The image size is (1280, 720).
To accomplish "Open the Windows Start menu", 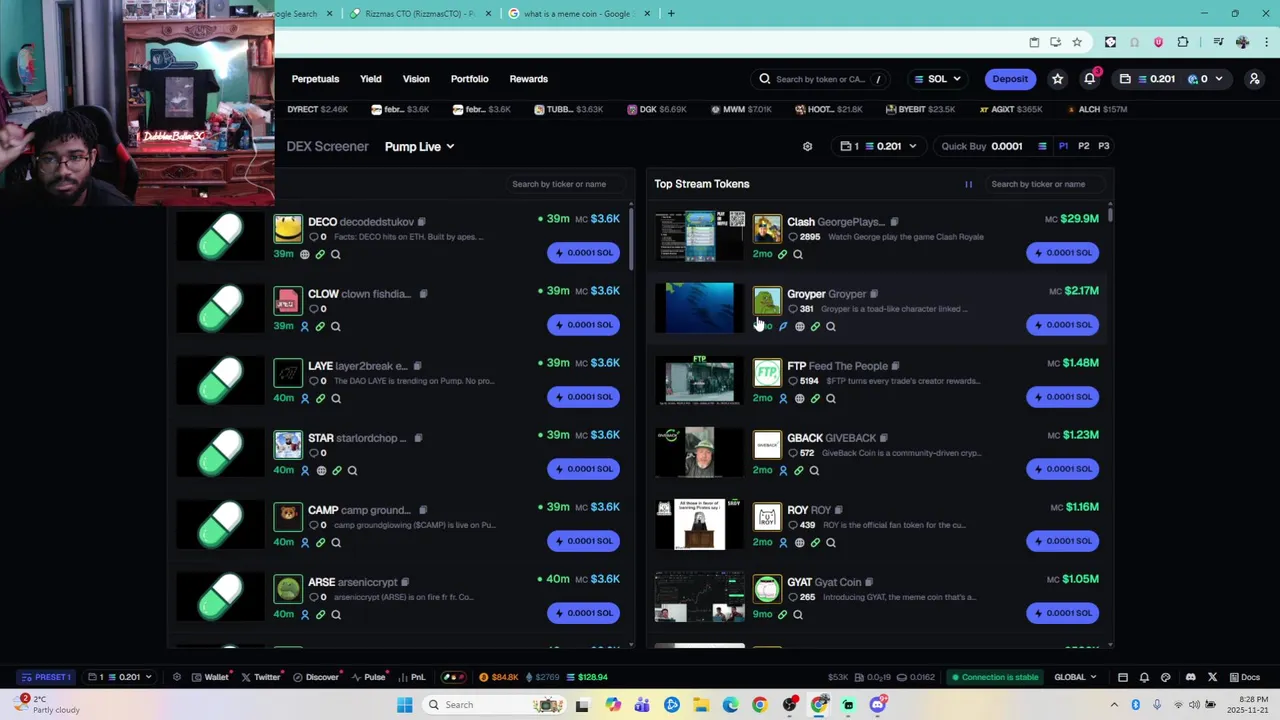I will 404,705.
